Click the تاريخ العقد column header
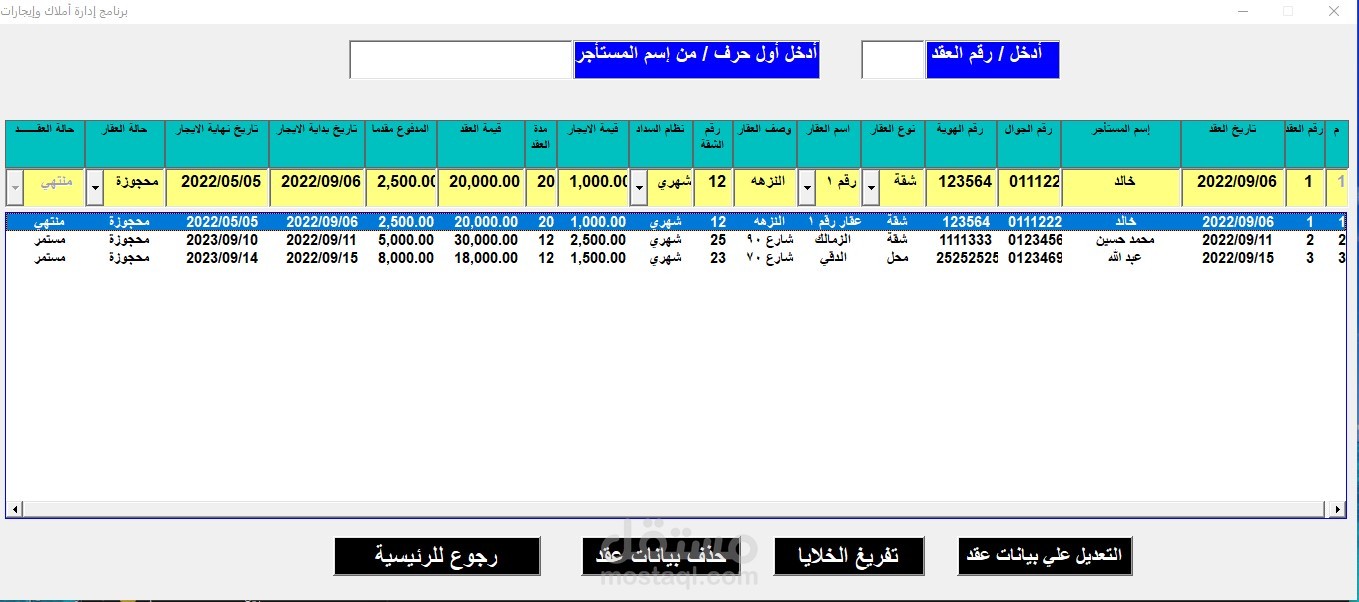Image resolution: width=1359 pixels, height=602 pixels. (x=1233, y=144)
